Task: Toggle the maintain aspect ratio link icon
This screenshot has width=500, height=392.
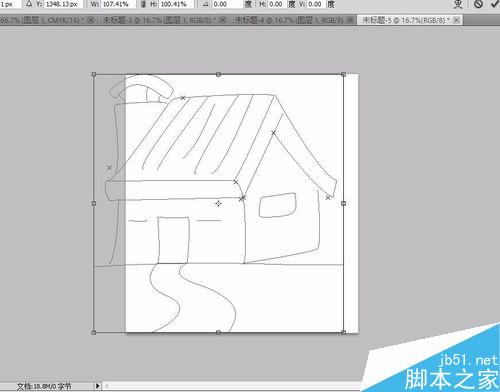Action: click(143, 4)
